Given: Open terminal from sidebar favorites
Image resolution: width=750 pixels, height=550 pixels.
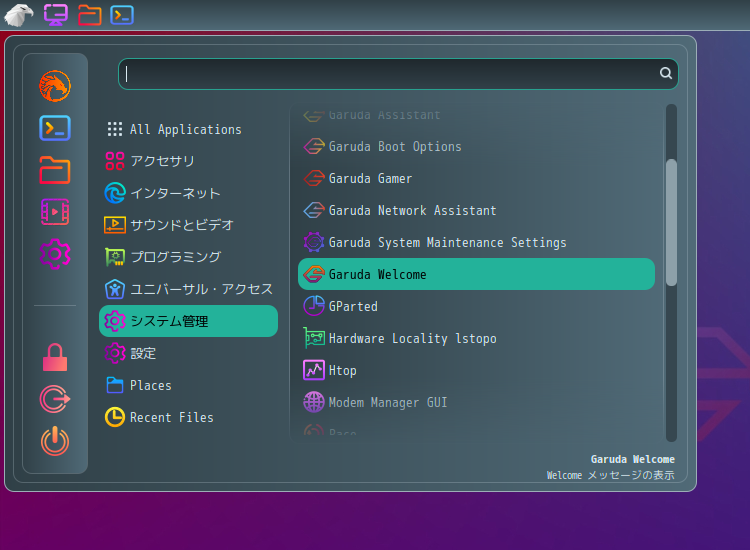Looking at the screenshot, I should [x=55, y=128].
